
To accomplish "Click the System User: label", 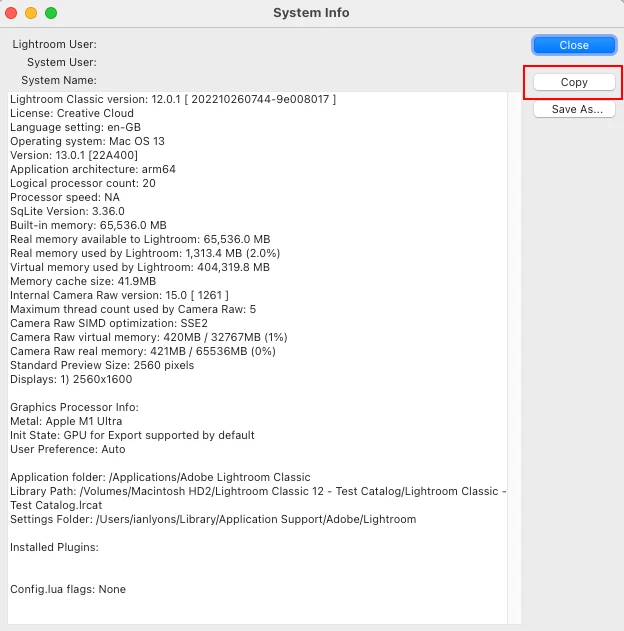I will coord(62,62).
